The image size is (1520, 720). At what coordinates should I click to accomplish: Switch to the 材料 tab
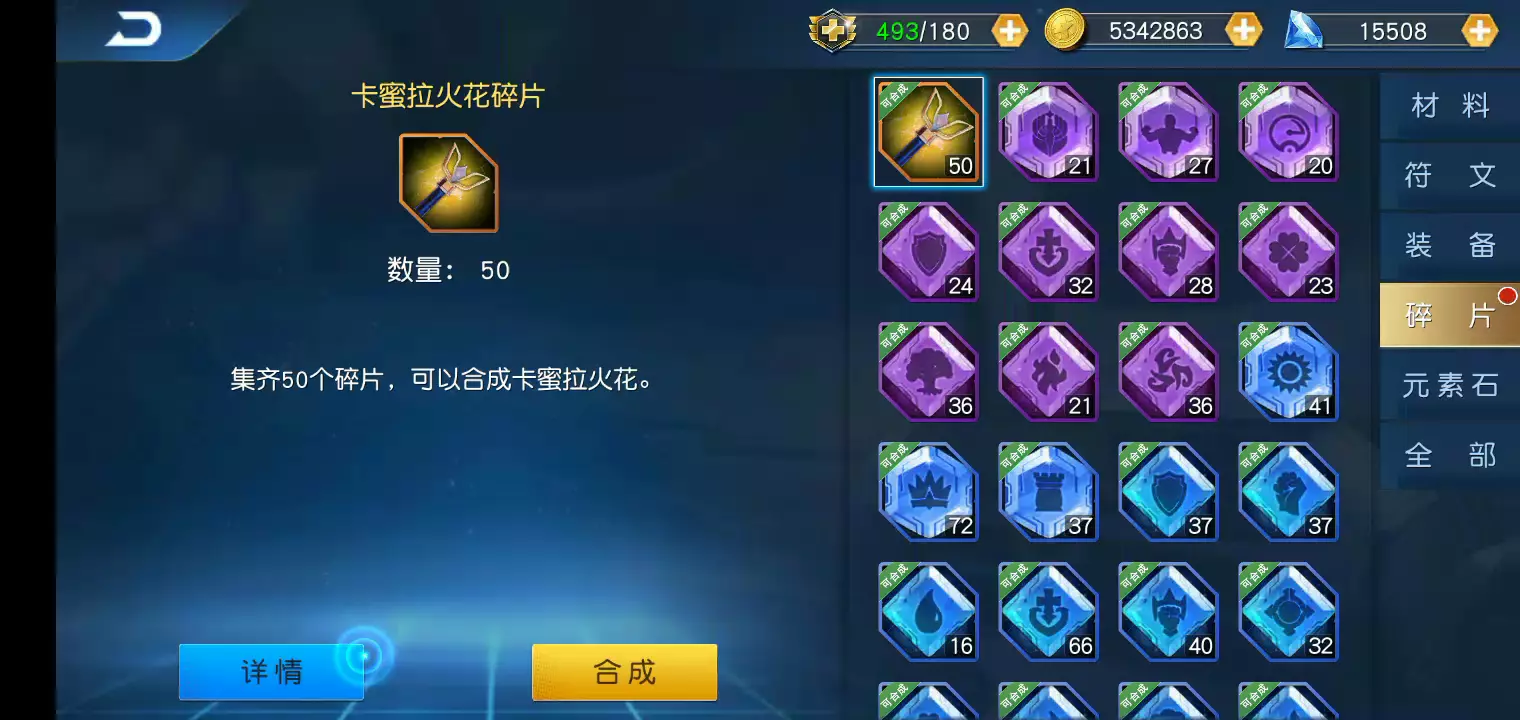1450,105
